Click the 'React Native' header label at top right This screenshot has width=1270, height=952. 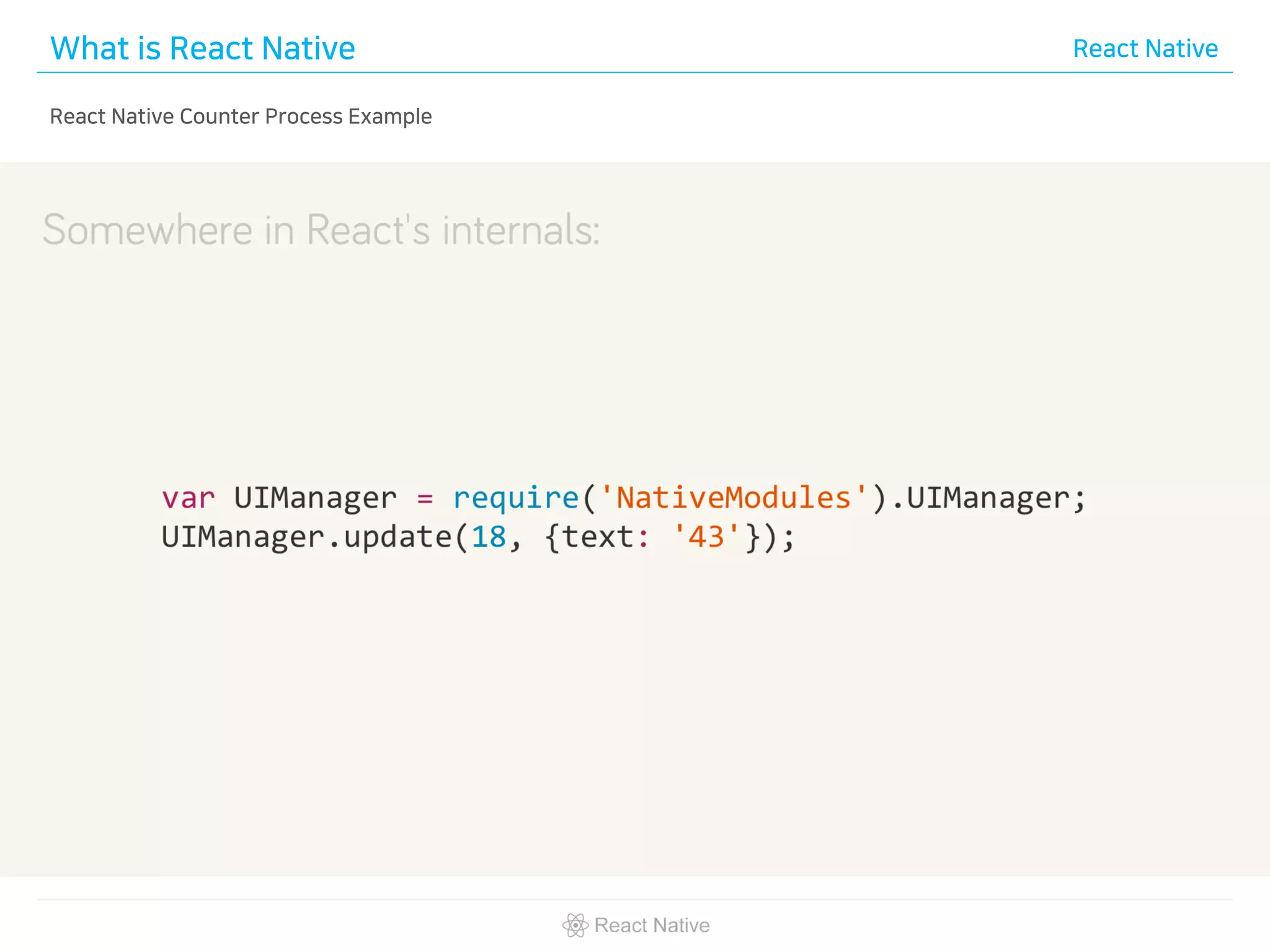1145,48
